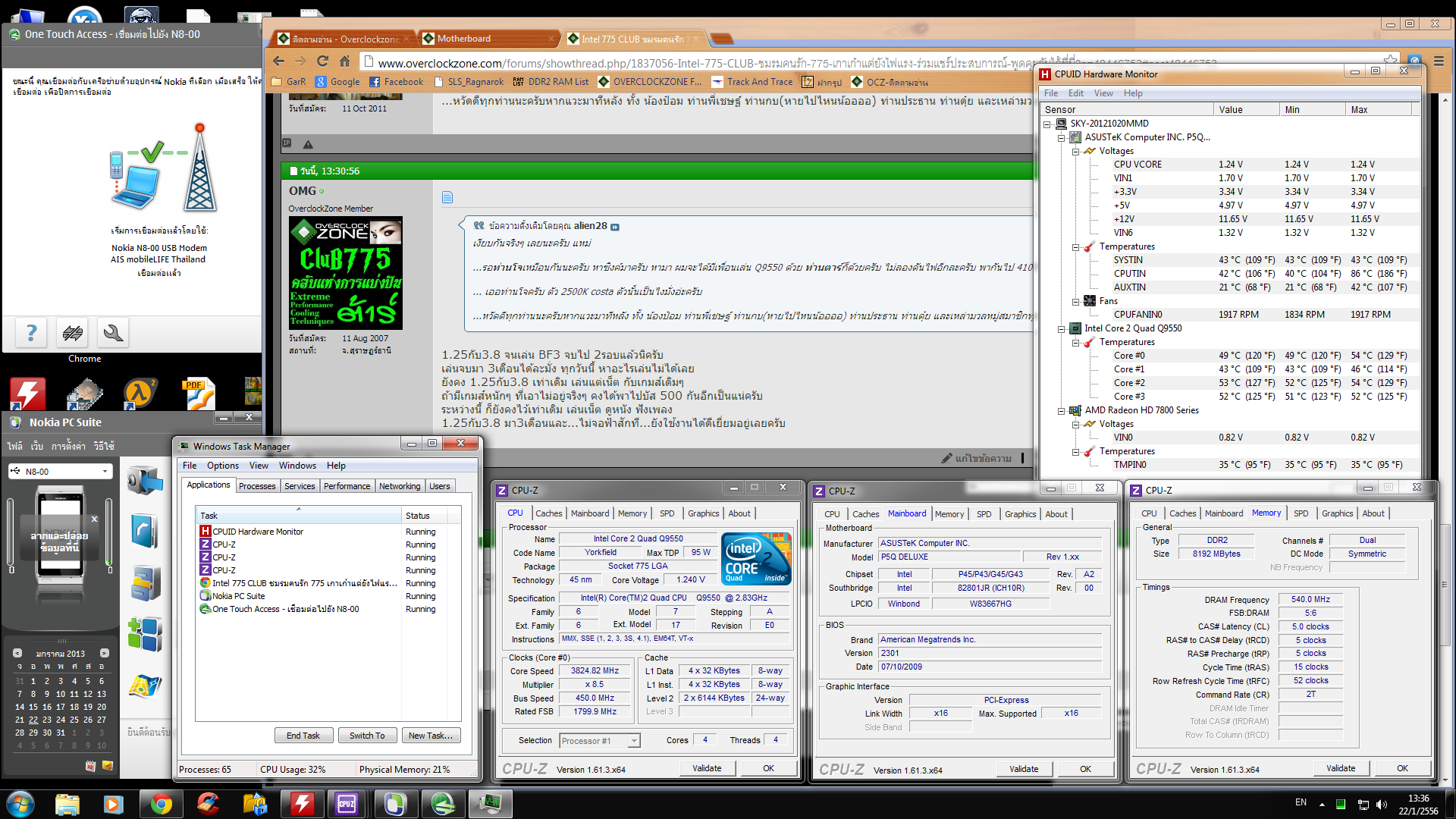Click Validate in the CPU-Z Memory window

[1340, 768]
